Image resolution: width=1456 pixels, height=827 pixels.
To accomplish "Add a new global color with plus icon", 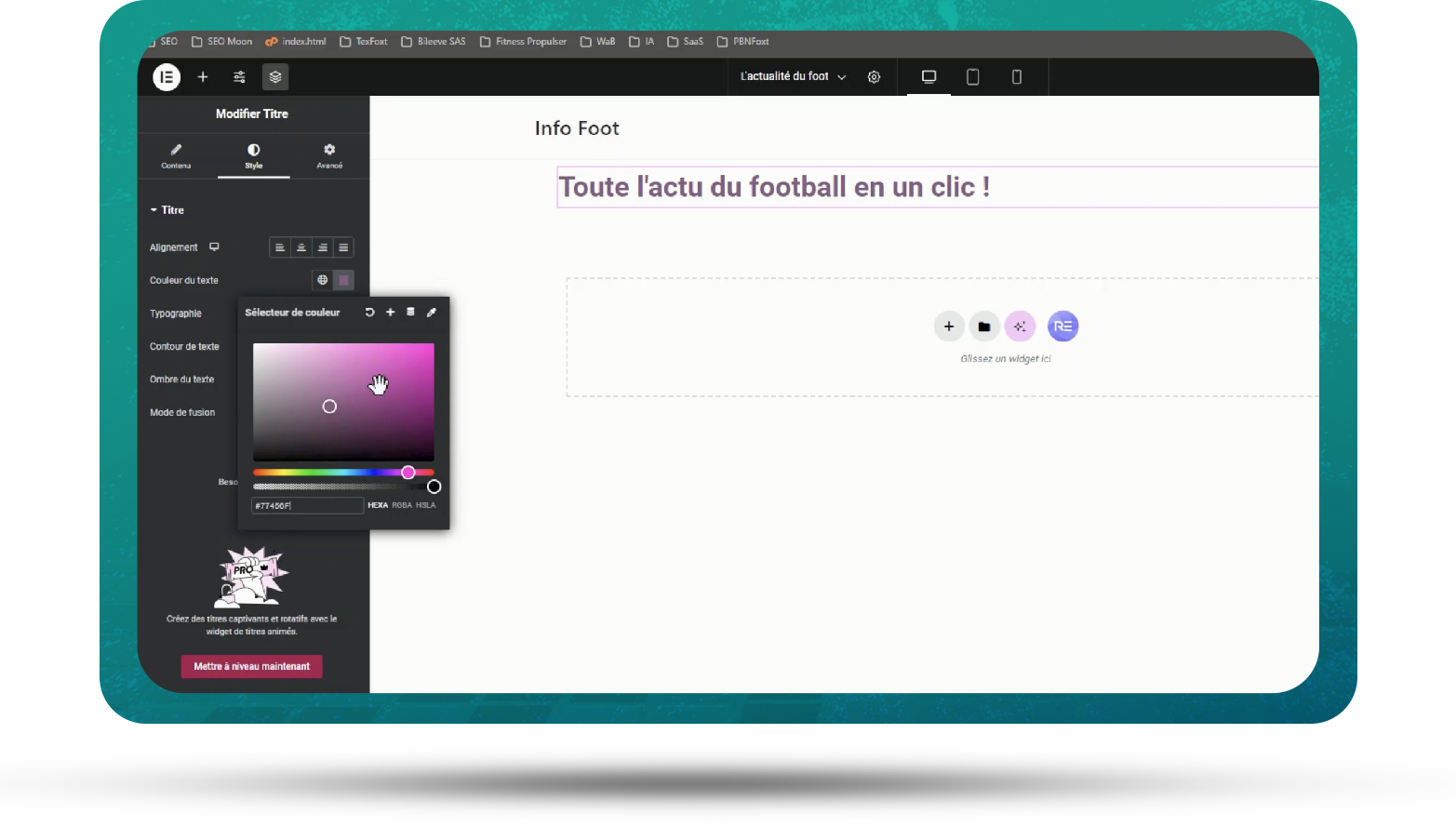I will 391,313.
